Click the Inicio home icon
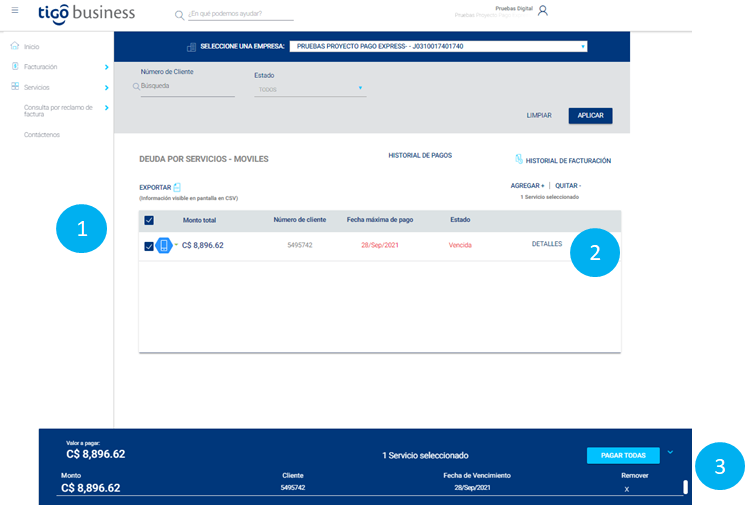 [15, 46]
